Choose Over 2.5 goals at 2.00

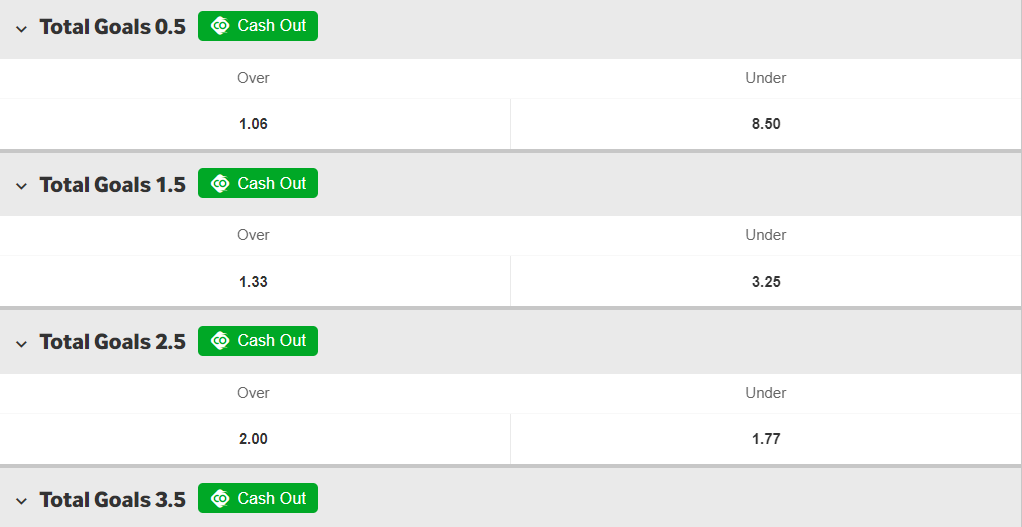coord(255,438)
